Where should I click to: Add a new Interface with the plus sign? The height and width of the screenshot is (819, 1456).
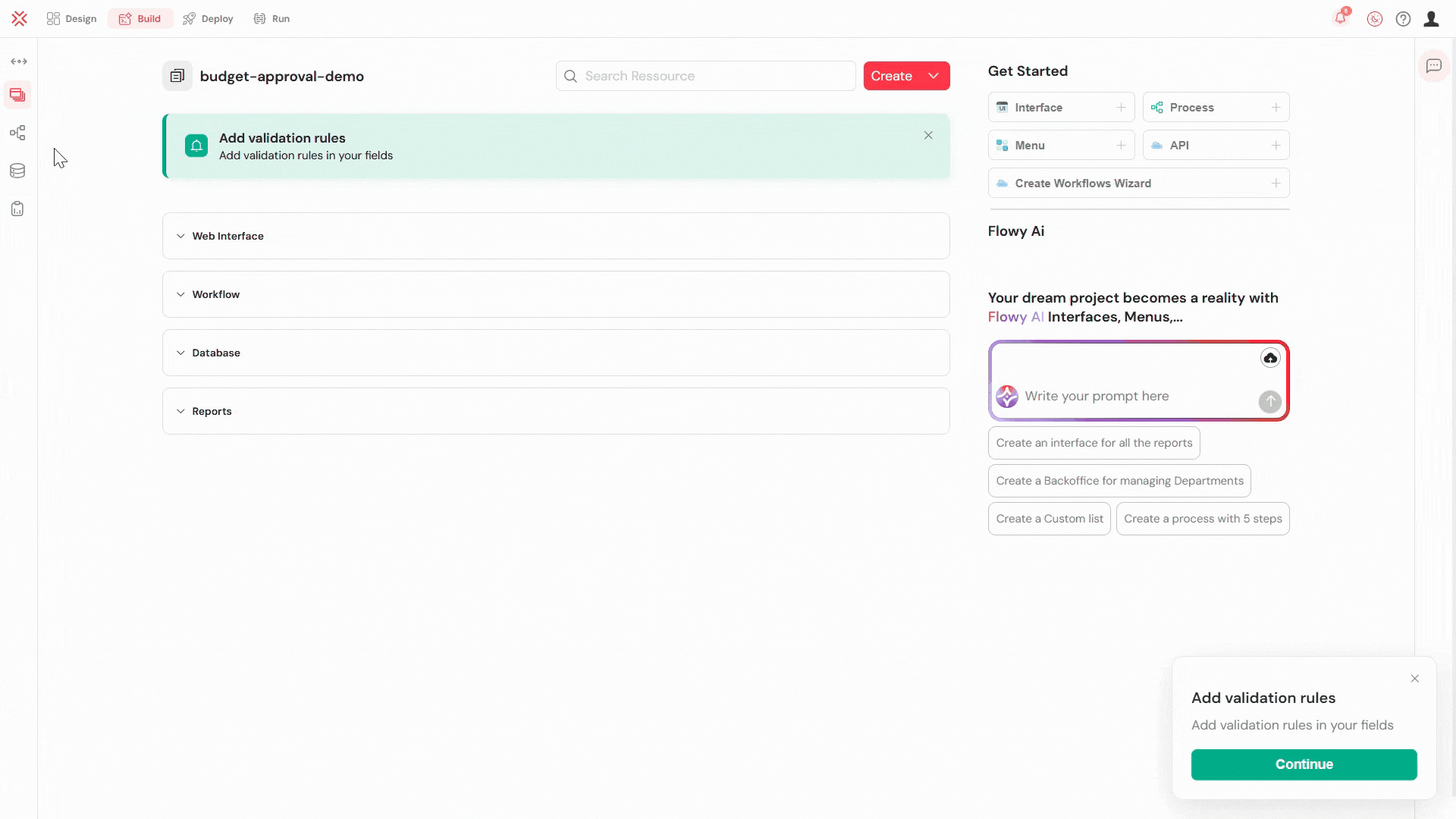[1122, 107]
